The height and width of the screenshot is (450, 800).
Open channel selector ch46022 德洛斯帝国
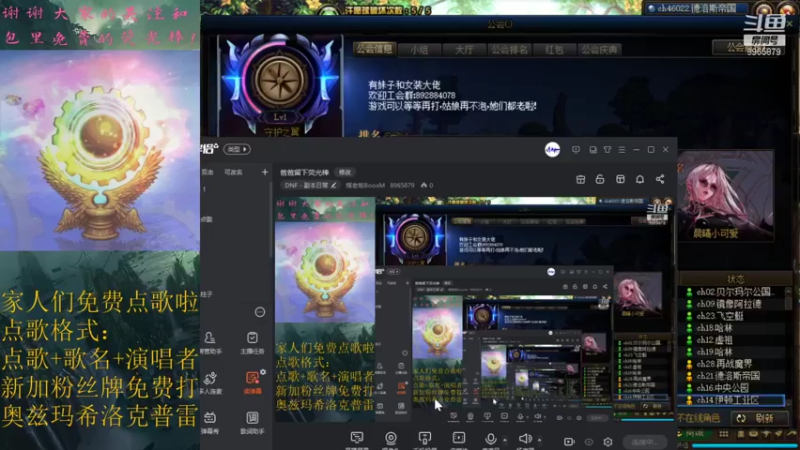click(696, 8)
